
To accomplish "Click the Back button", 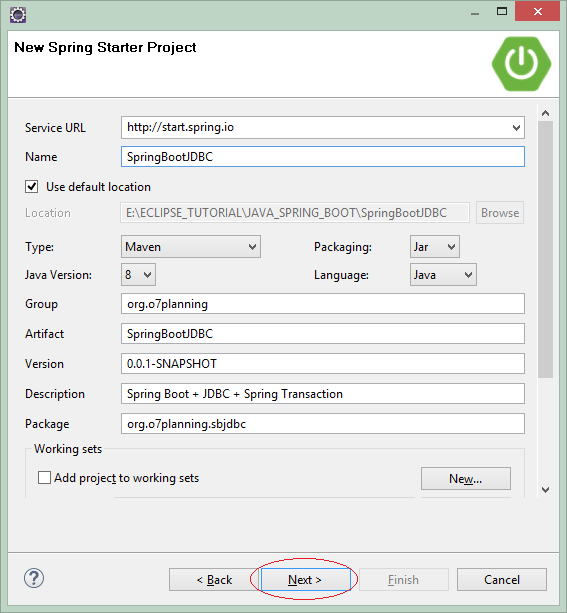I will click(214, 579).
